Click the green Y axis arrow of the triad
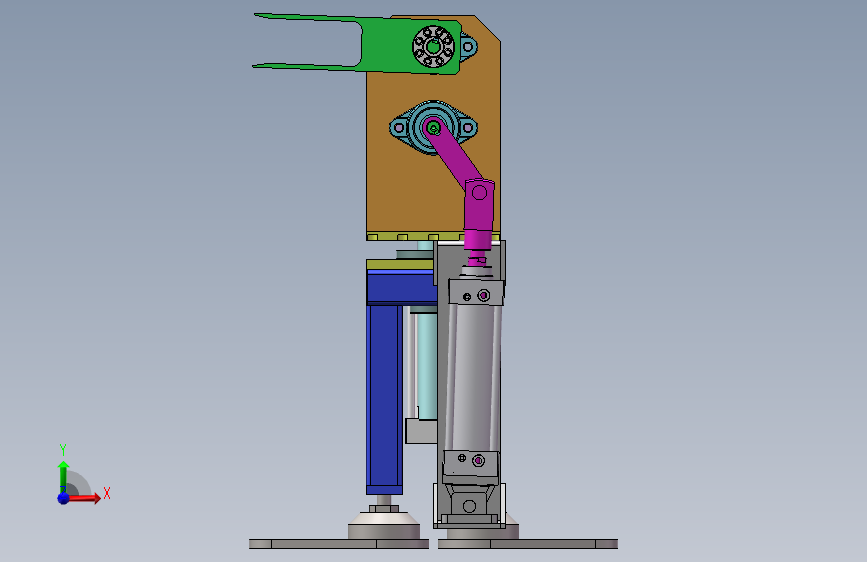The height and width of the screenshot is (562, 867). coord(64,476)
